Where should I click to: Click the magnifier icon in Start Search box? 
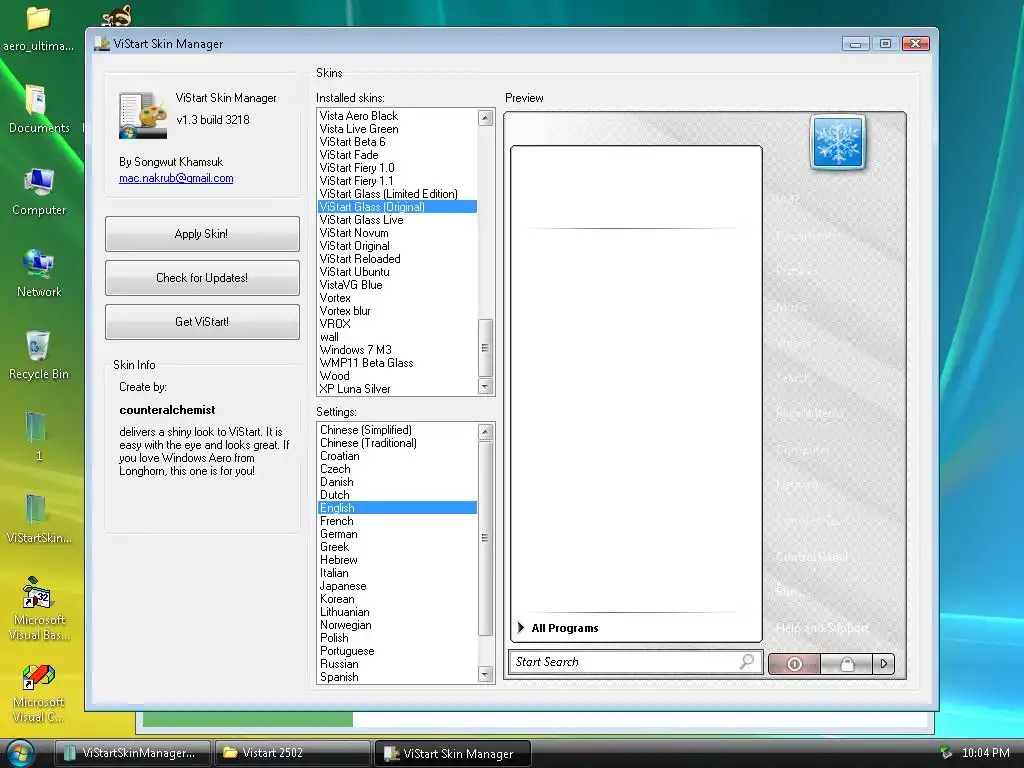[x=746, y=662]
